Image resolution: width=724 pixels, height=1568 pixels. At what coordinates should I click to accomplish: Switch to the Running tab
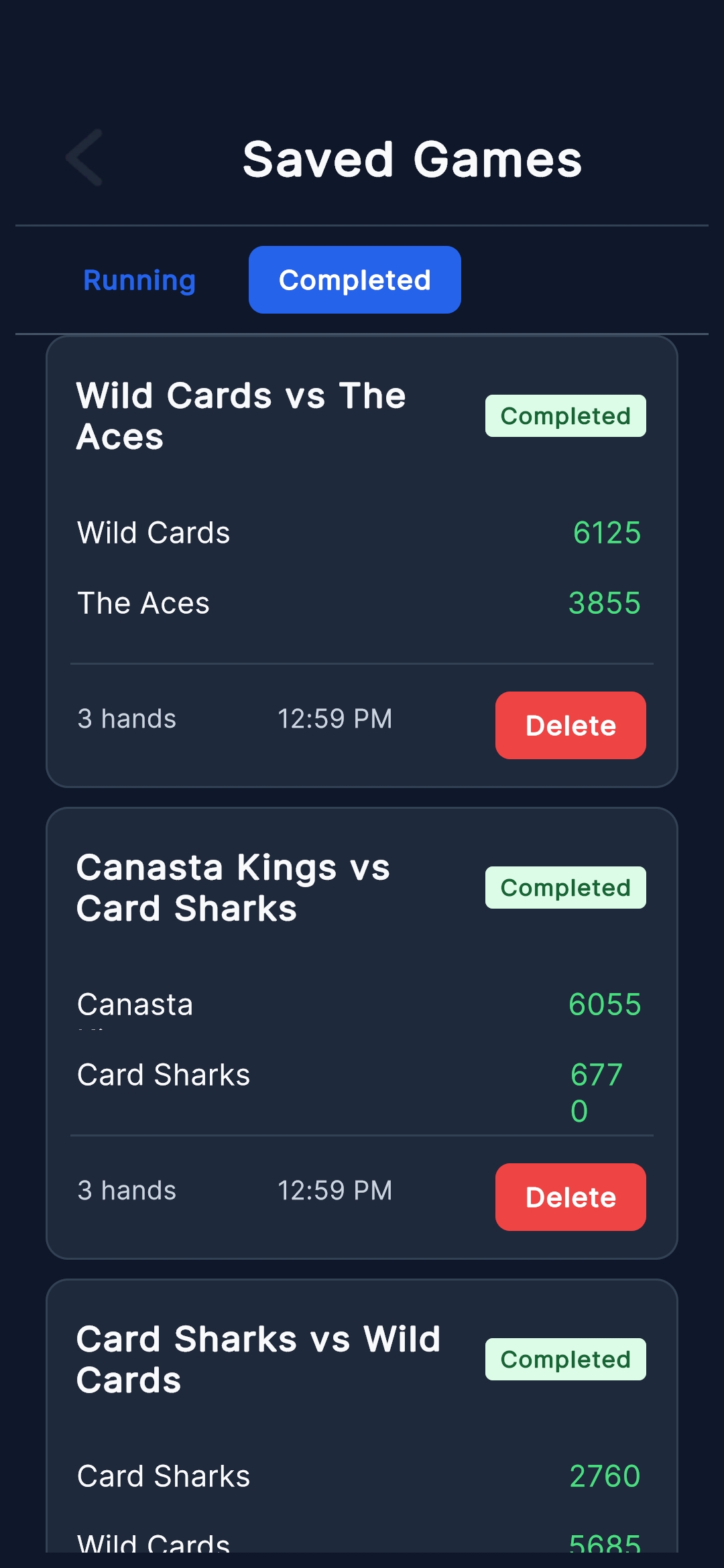[139, 280]
